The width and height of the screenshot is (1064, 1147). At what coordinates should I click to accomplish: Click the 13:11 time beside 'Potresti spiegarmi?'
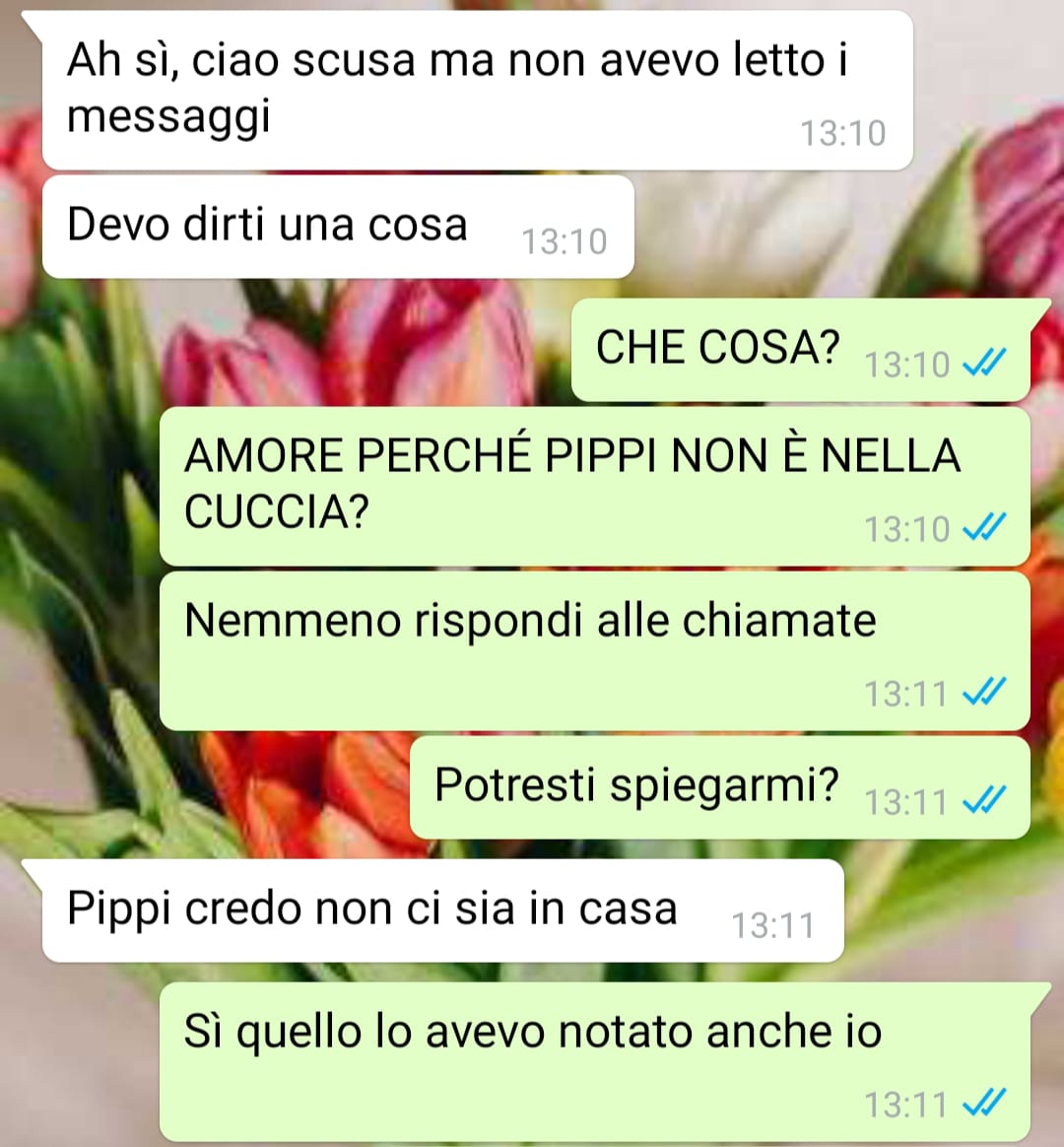tap(906, 802)
